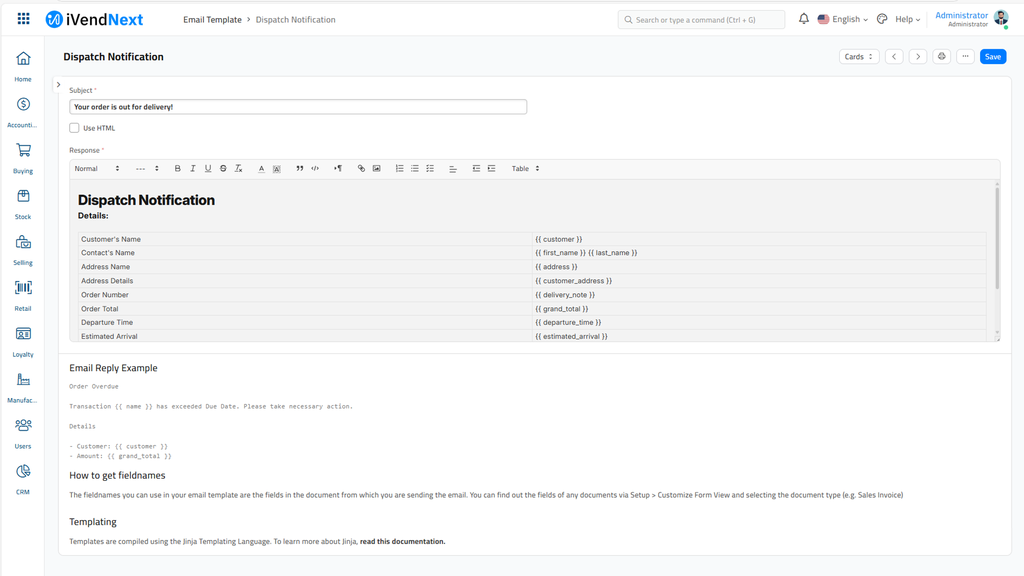
Task: Open the CRM module
Action: (x=23, y=479)
